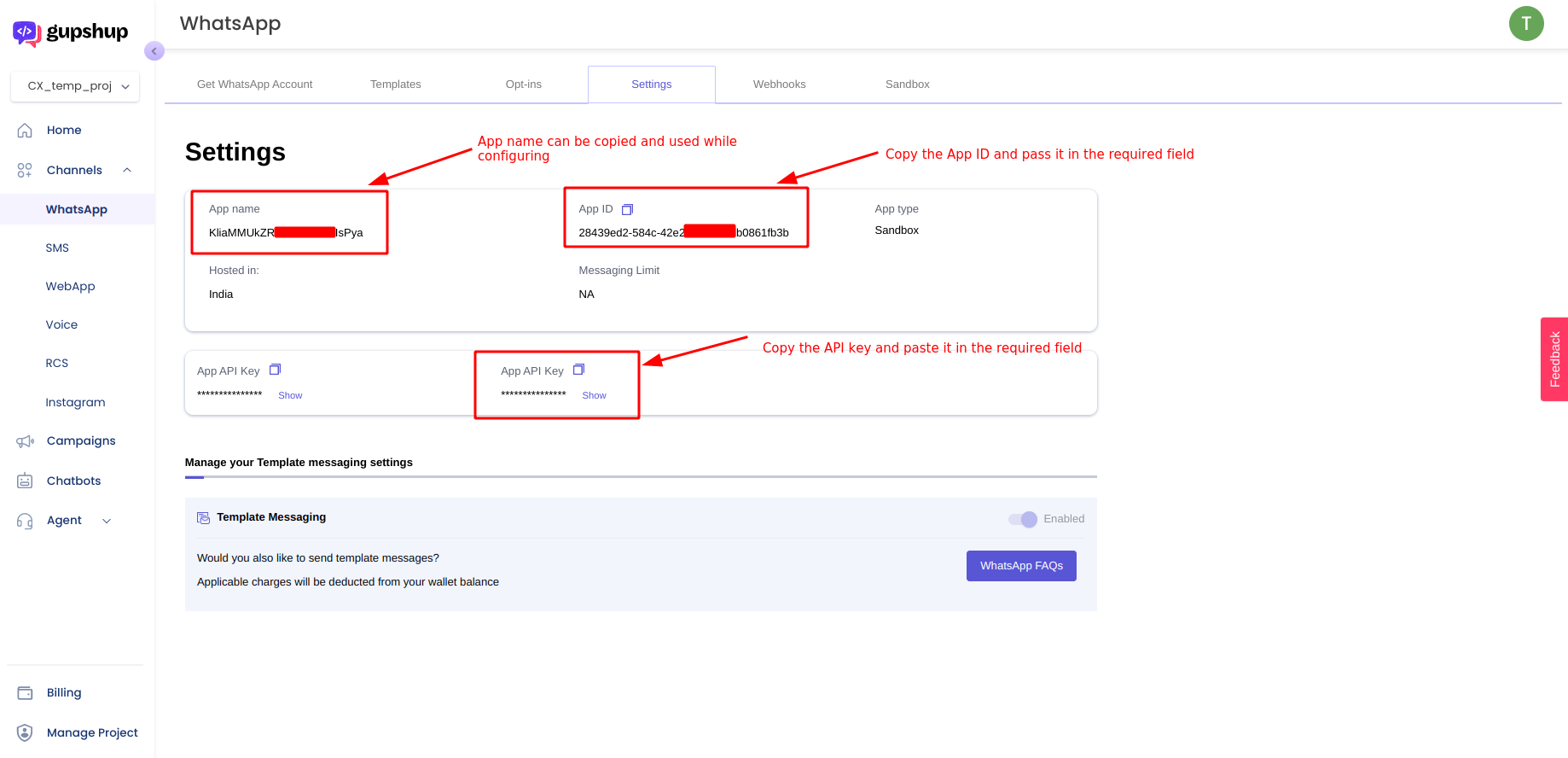
Task: Click the Channels icon in the sidebar
Action: click(x=25, y=171)
